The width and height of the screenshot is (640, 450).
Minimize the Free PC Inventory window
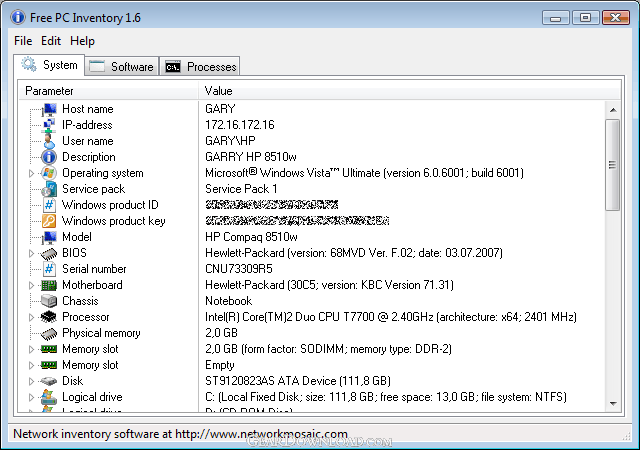point(556,18)
